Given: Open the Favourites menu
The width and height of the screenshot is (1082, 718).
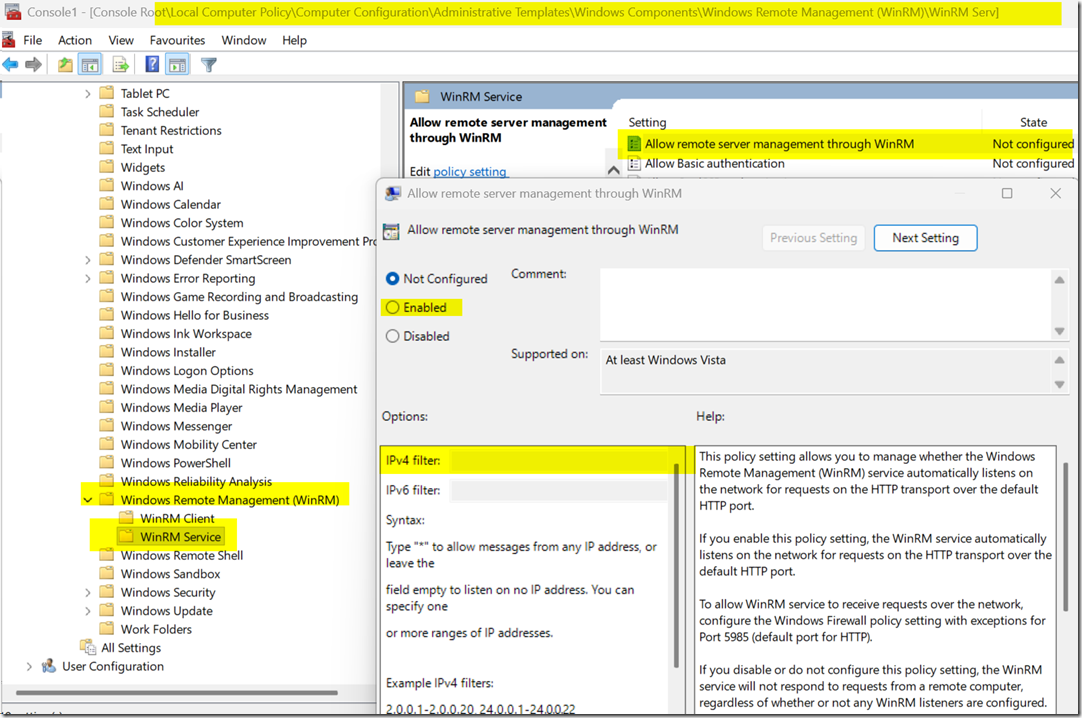Looking at the screenshot, I should (177, 40).
